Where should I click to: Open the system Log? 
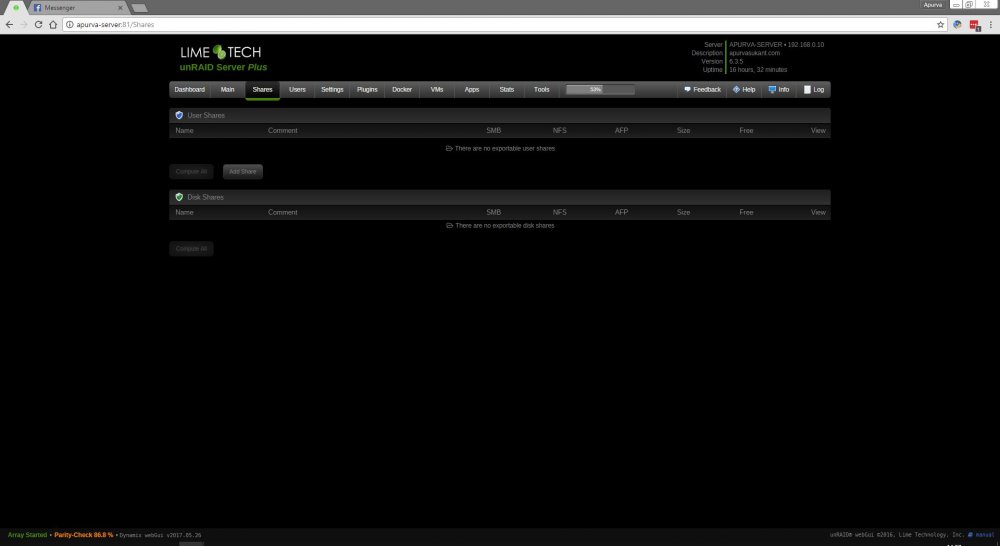click(814, 90)
